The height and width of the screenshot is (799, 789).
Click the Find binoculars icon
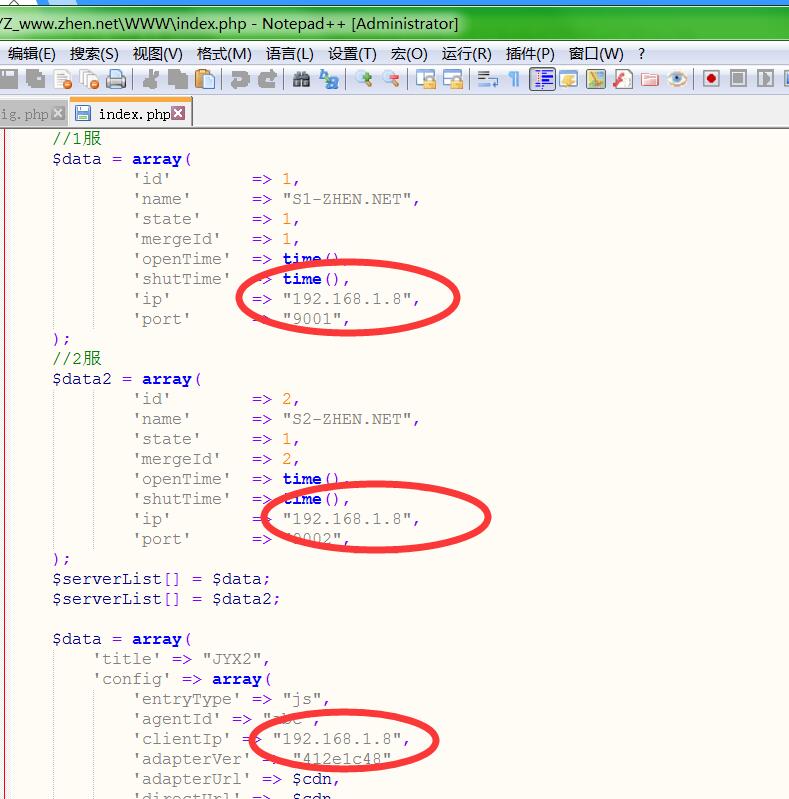301,79
